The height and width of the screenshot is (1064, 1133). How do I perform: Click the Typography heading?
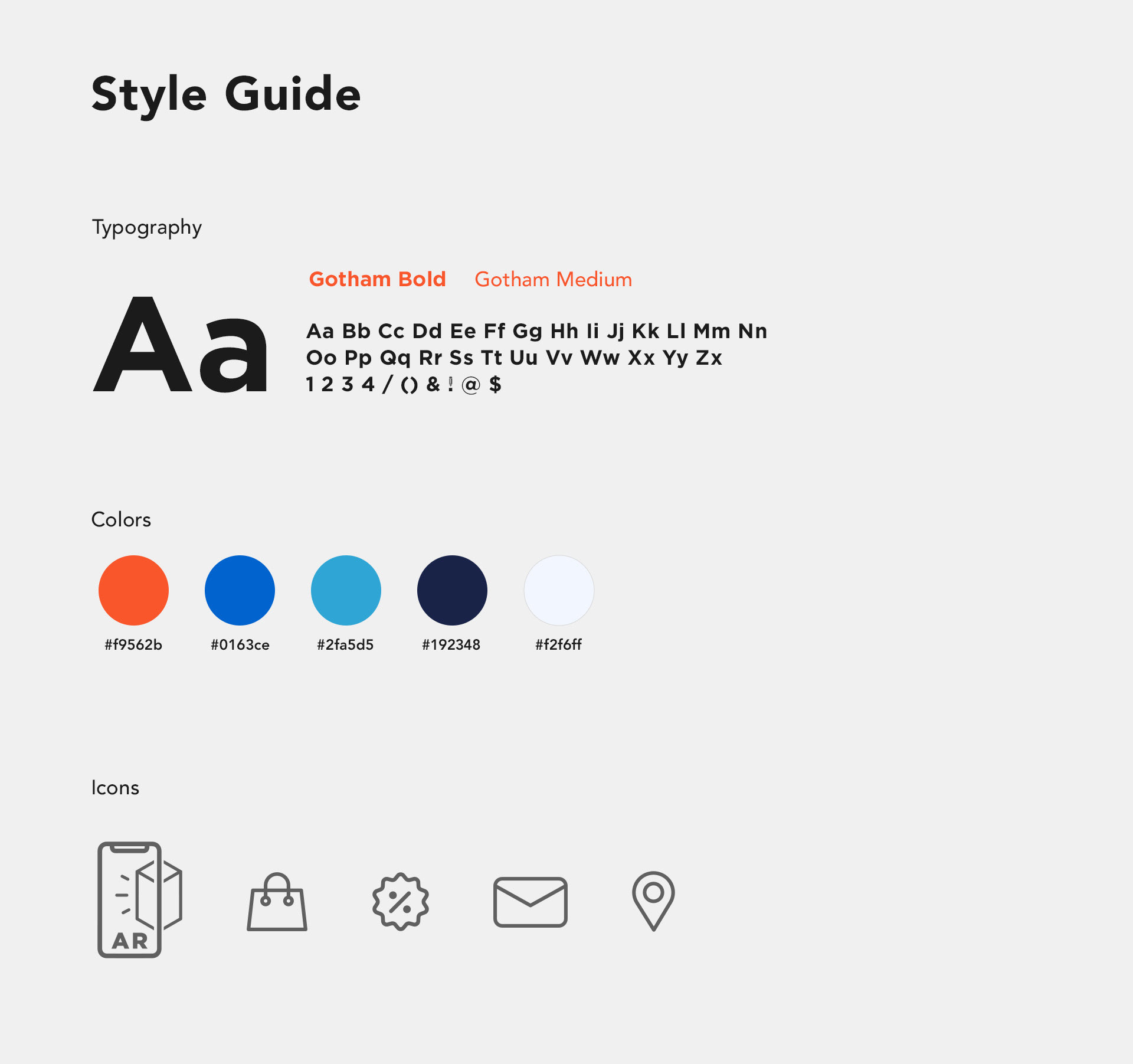tap(147, 228)
